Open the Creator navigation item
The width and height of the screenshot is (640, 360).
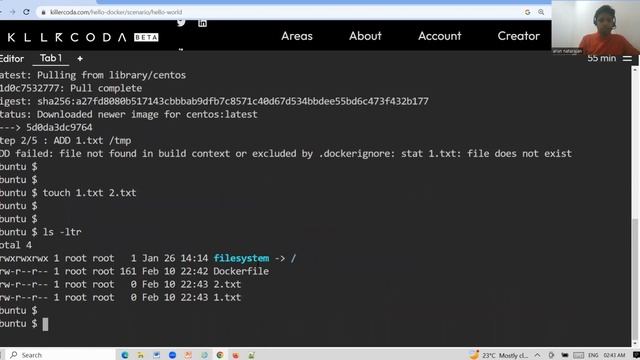click(518, 36)
